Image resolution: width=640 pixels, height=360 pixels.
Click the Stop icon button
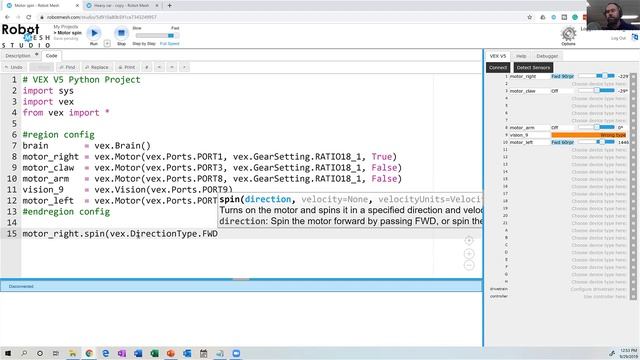[121, 33]
